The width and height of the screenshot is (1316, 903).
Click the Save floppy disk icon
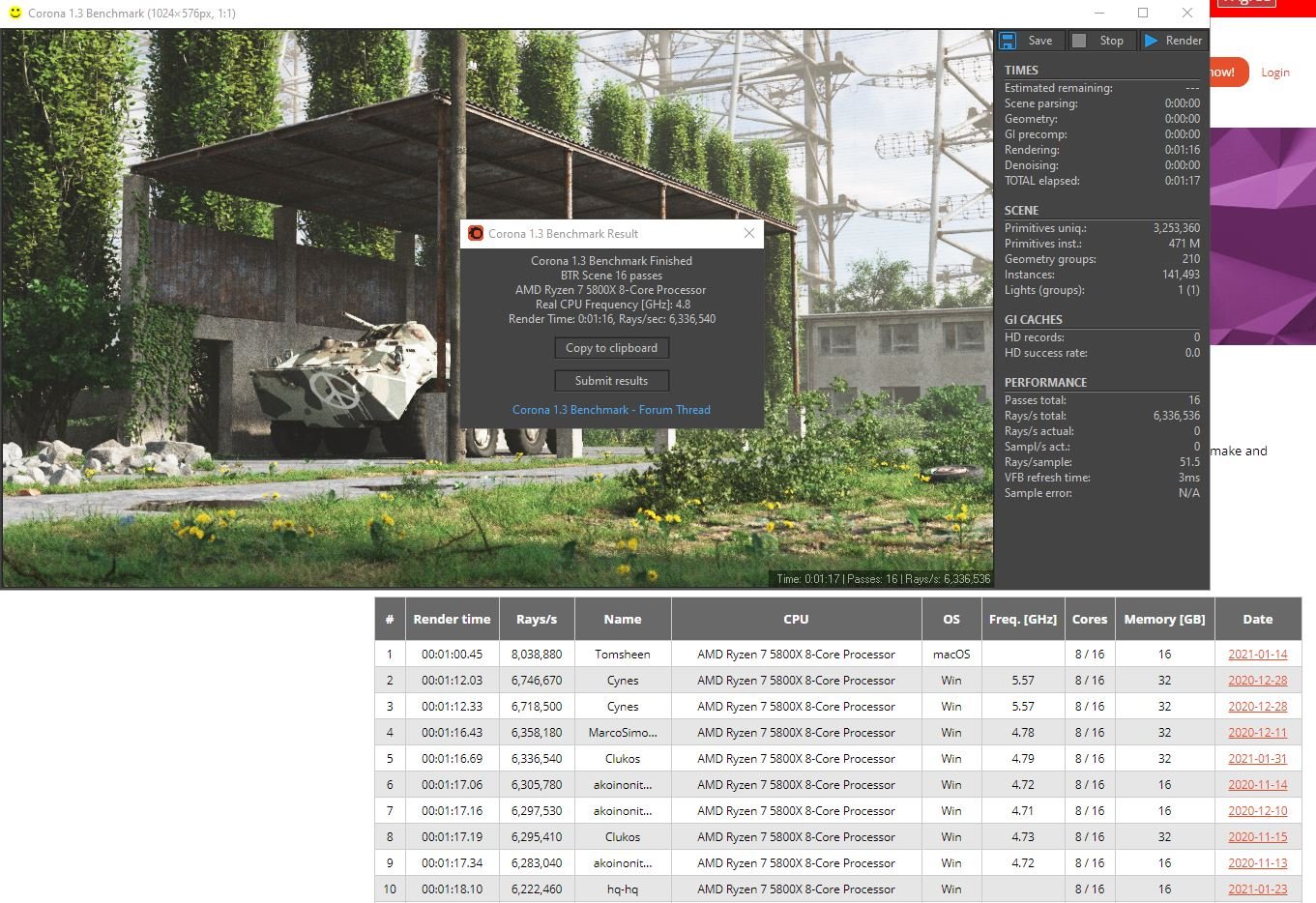click(x=1008, y=41)
